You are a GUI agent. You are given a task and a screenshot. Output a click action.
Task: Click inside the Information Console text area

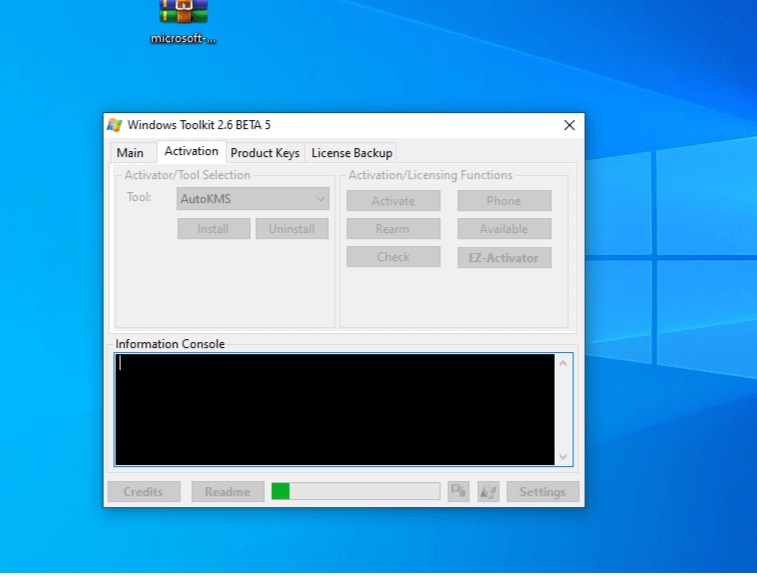point(335,409)
